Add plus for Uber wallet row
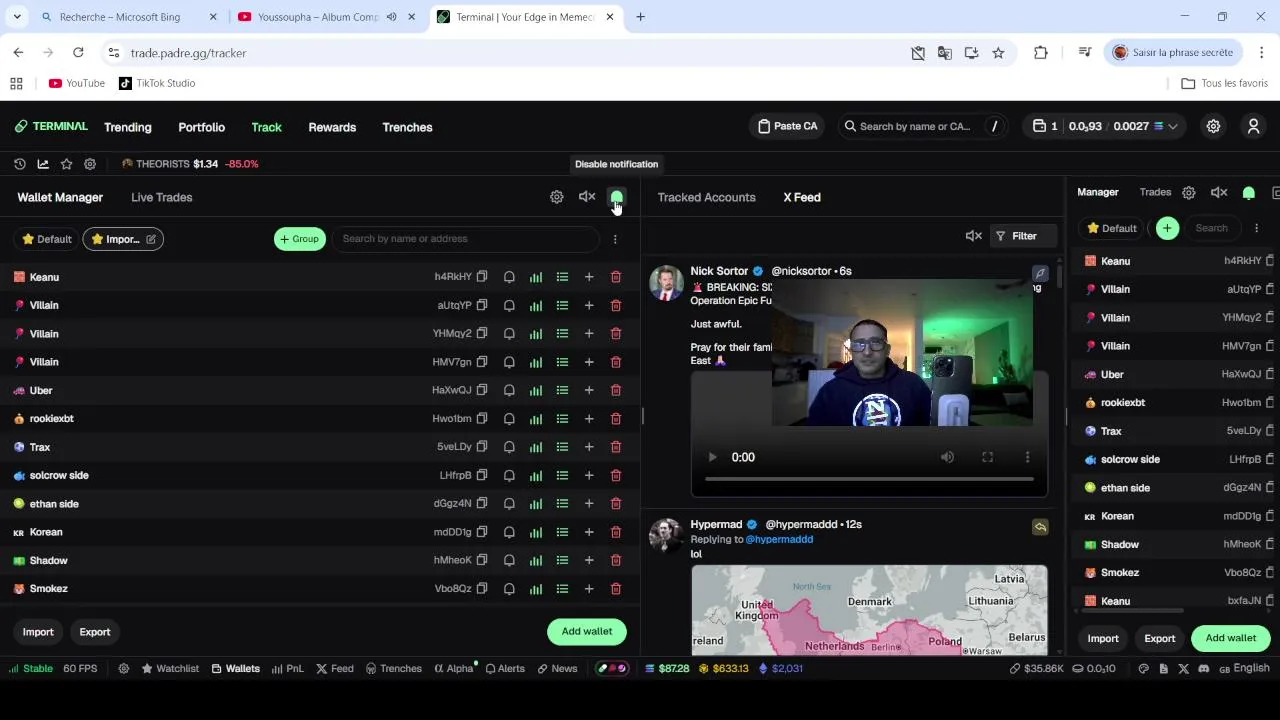 tap(589, 390)
